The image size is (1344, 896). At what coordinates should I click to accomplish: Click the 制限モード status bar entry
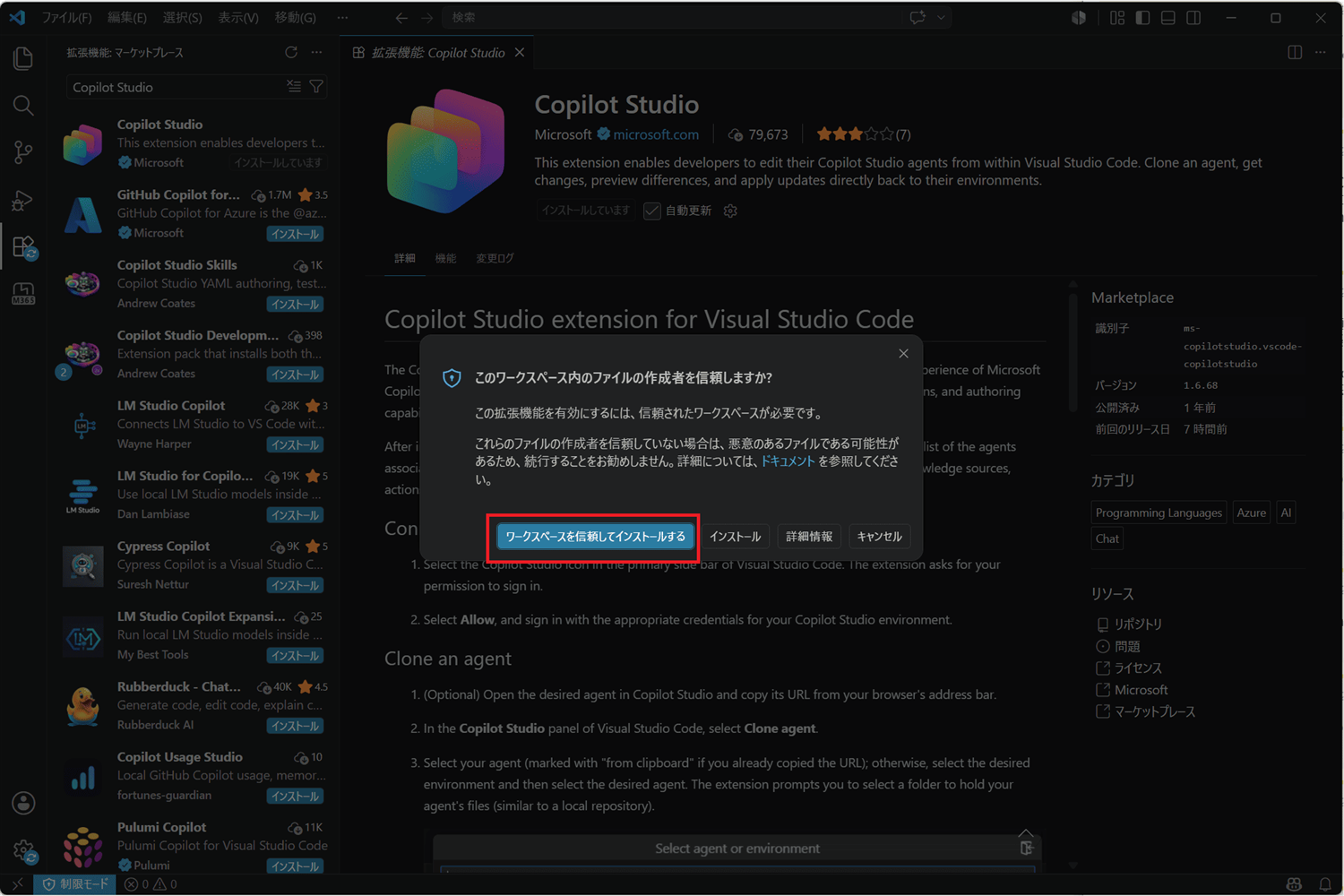click(x=75, y=884)
